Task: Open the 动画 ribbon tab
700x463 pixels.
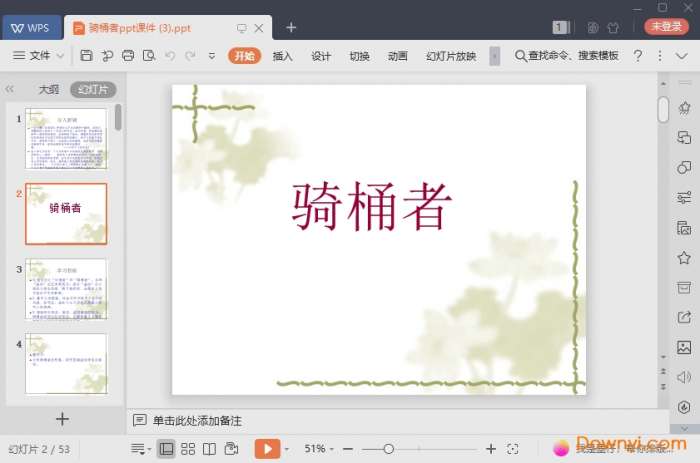Action: click(x=397, y=56)
